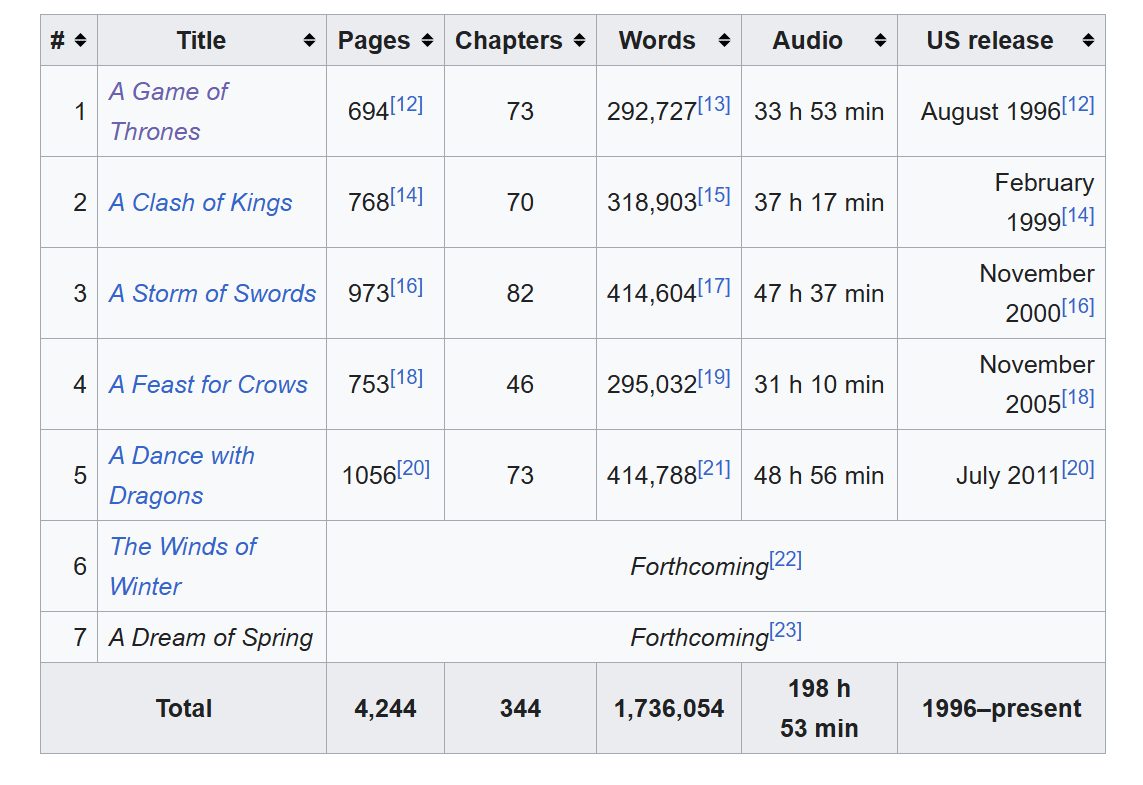The image size is (1143, 785).
Task: Sort by Pages column arrows
Action: (427, 41)
